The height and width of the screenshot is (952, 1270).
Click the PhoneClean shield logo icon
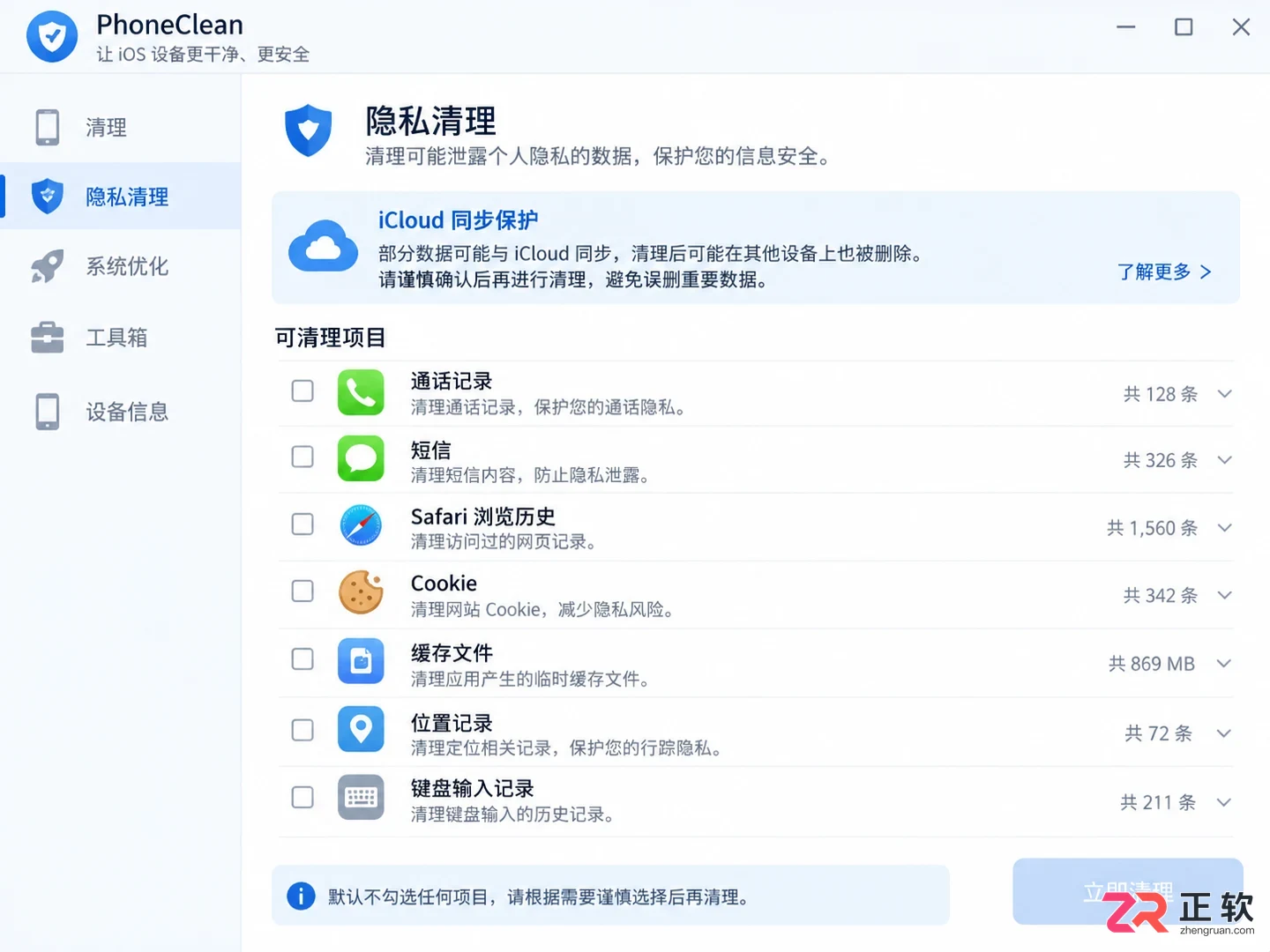tap(52, 37)
